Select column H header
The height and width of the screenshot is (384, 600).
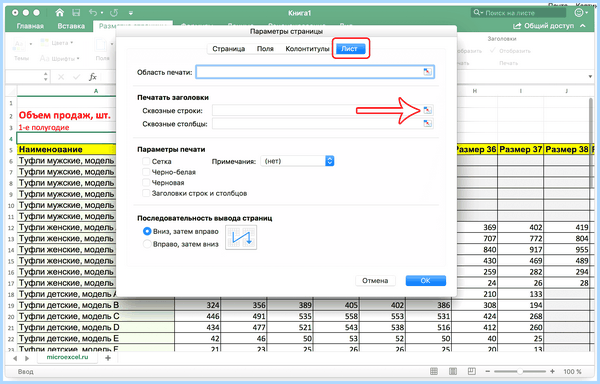(x=474, y=91)
